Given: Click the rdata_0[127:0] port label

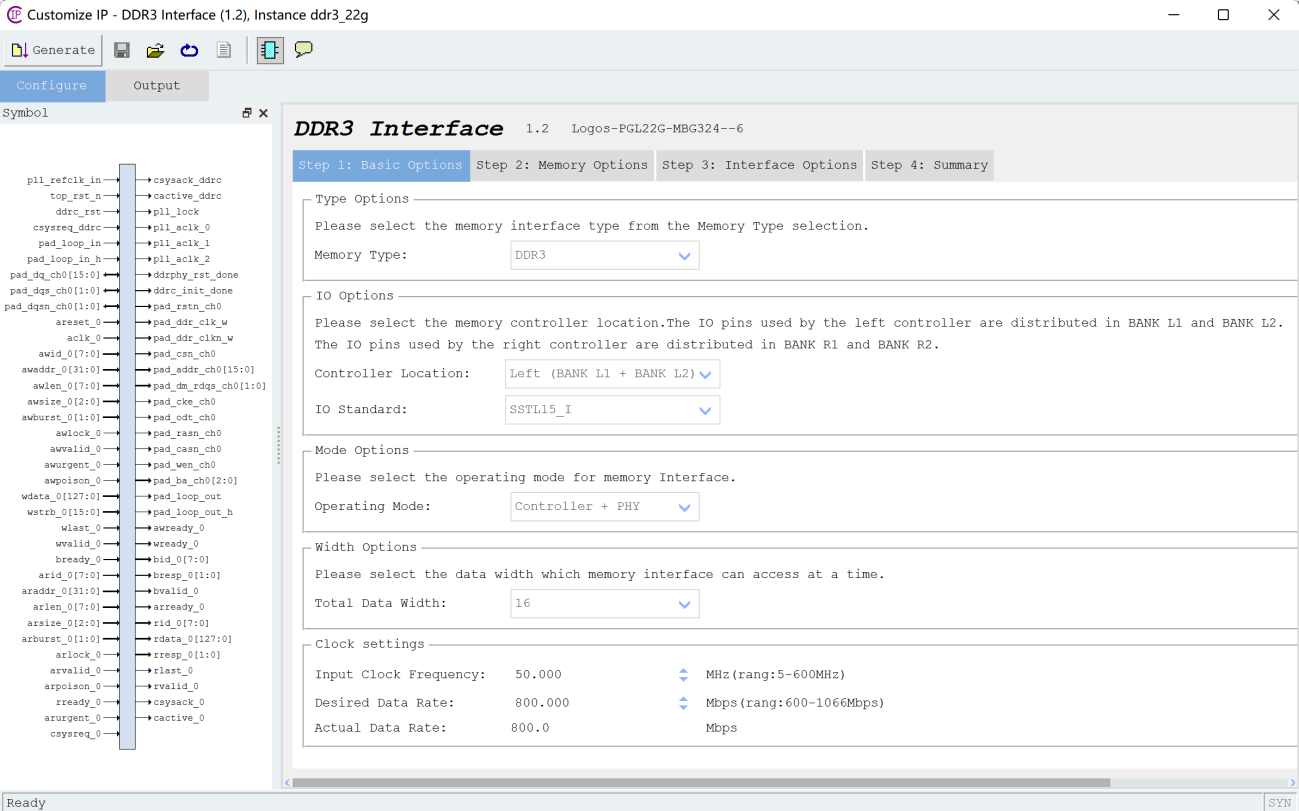Looking at the screenshot, I should coord(193,639).
